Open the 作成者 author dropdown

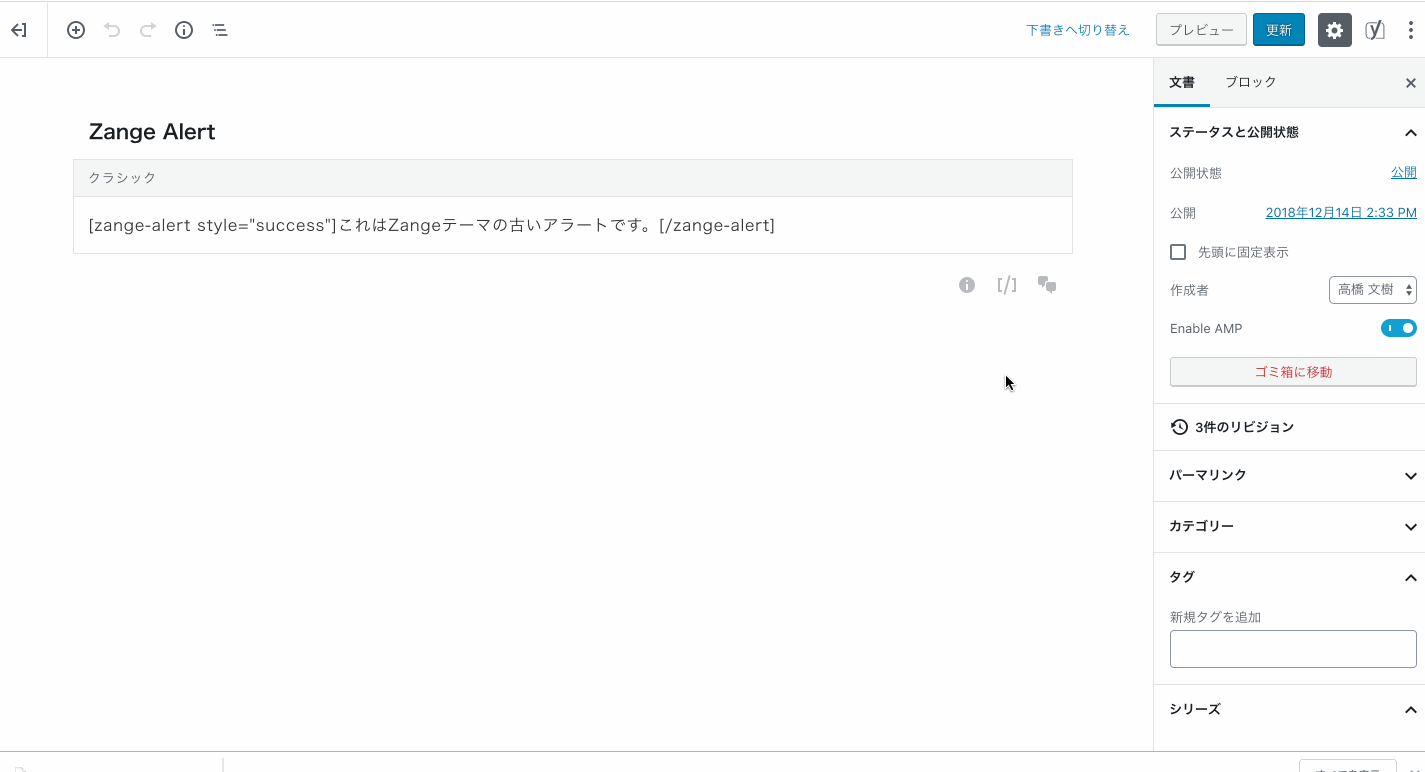[1373, 290]
